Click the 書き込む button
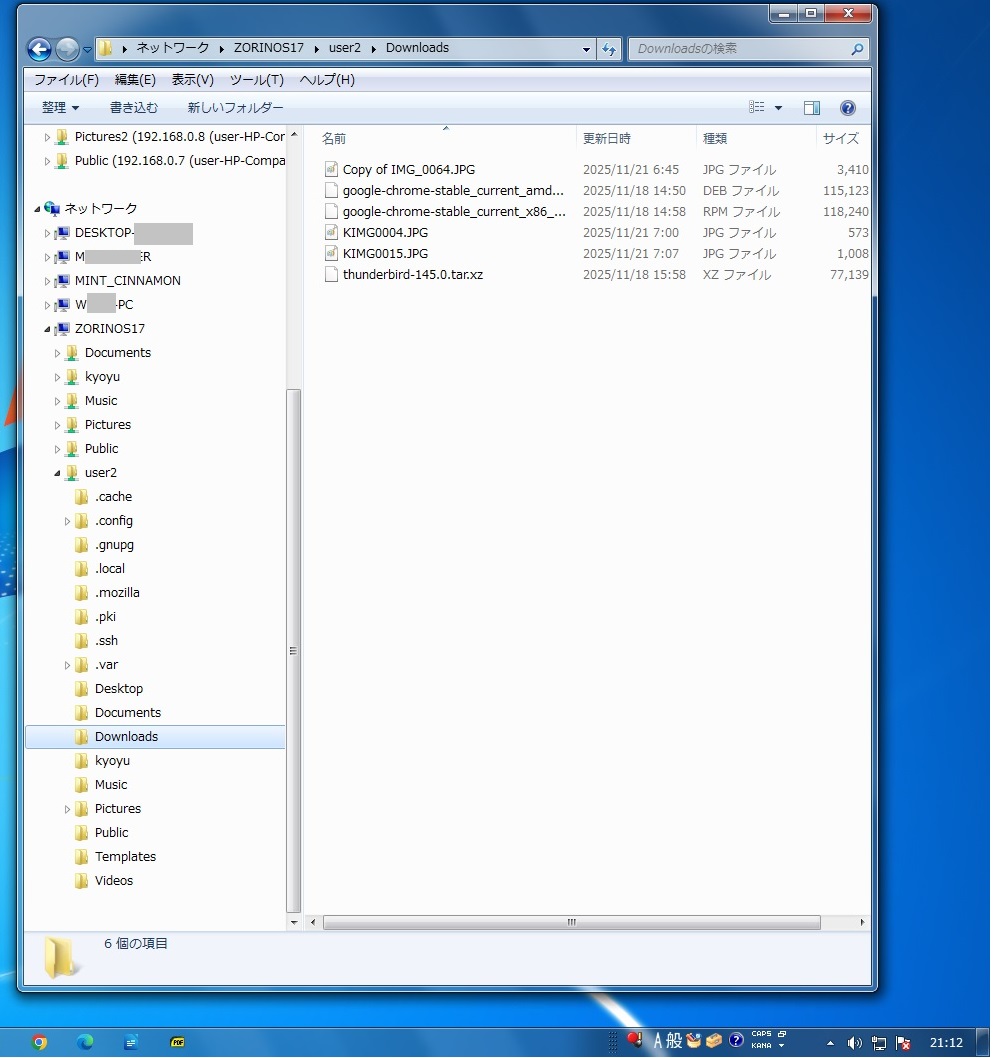Screen dimensions: 993x1058 point(134,108)
